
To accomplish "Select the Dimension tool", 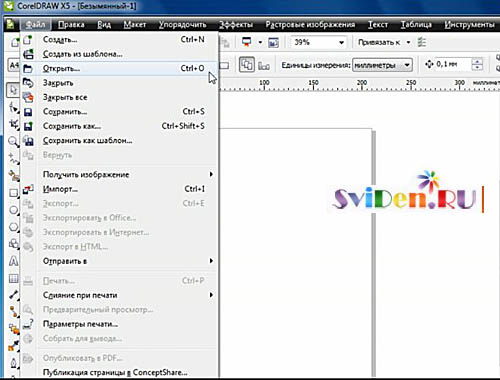I will 13,295.
